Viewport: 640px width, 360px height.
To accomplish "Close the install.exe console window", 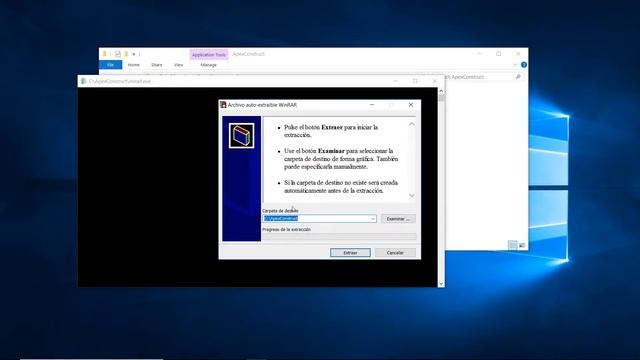I will 435,81.
